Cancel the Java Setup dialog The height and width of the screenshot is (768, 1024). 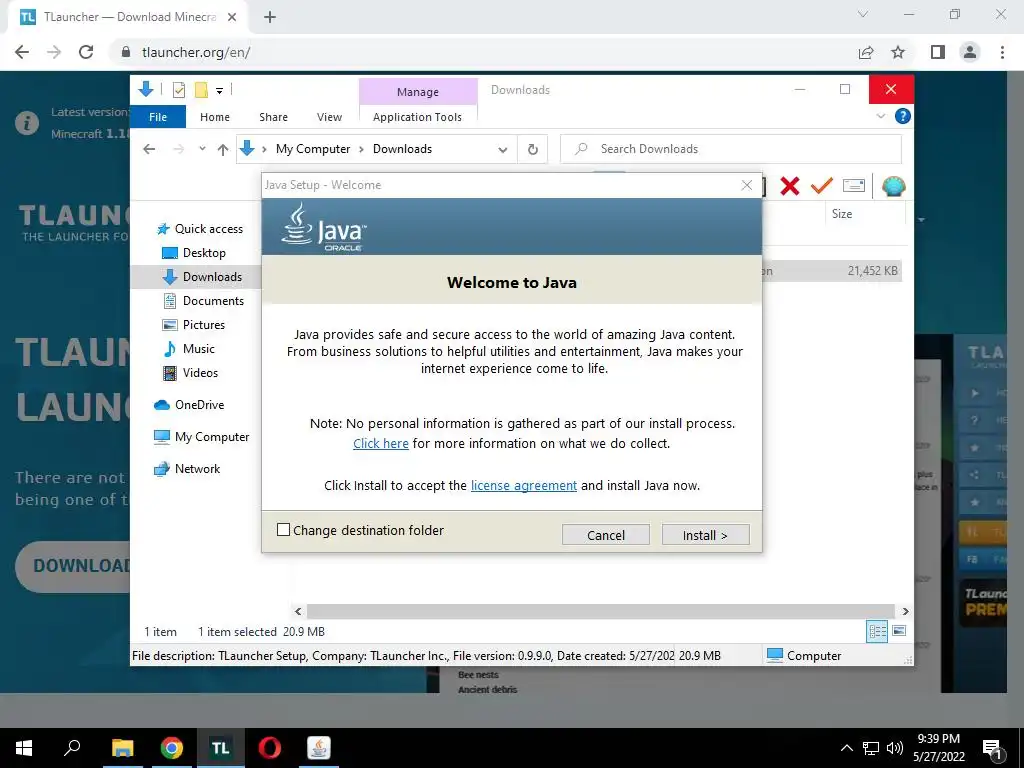[605, 535]
